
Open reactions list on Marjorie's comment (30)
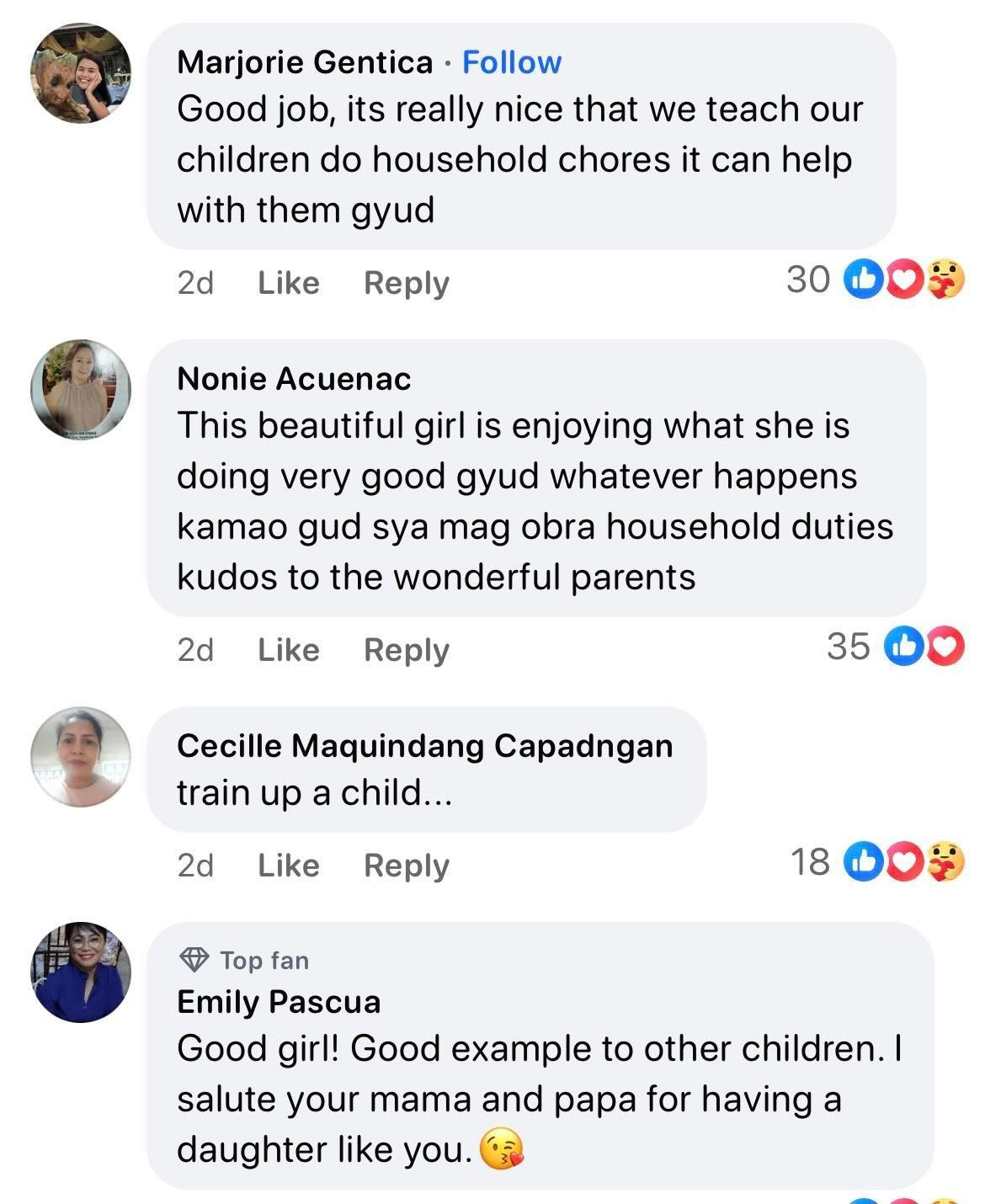[x=808, y=280]
